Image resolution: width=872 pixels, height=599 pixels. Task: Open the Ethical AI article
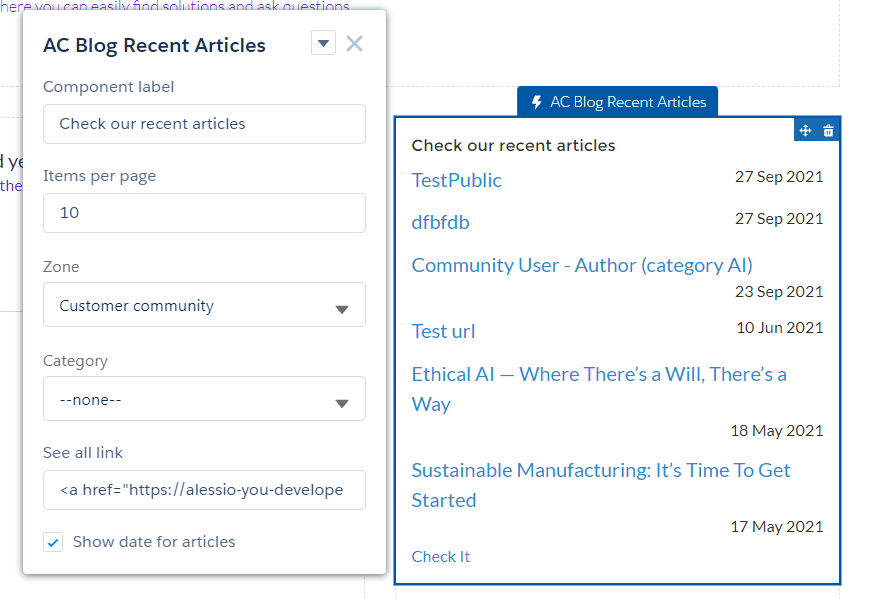click(598, 375)
